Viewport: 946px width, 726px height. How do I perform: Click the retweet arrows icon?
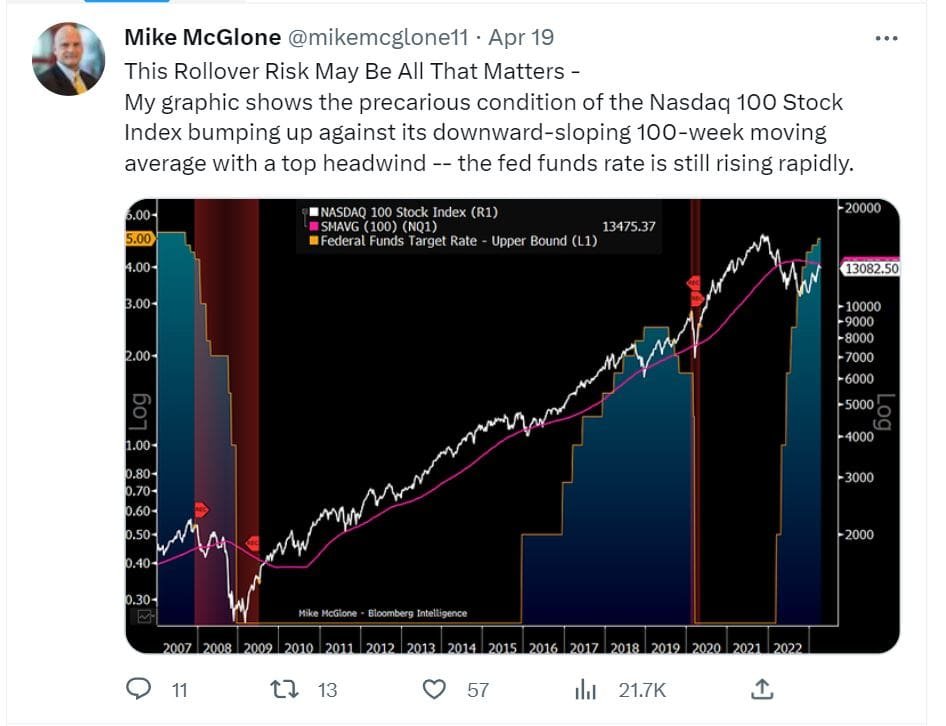(283, 689)
